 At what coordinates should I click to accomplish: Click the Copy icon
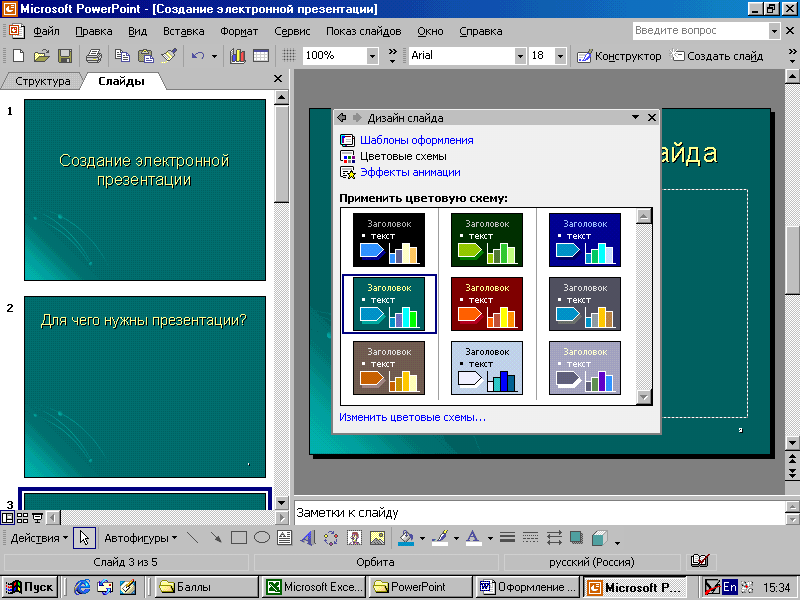(122, 56)
